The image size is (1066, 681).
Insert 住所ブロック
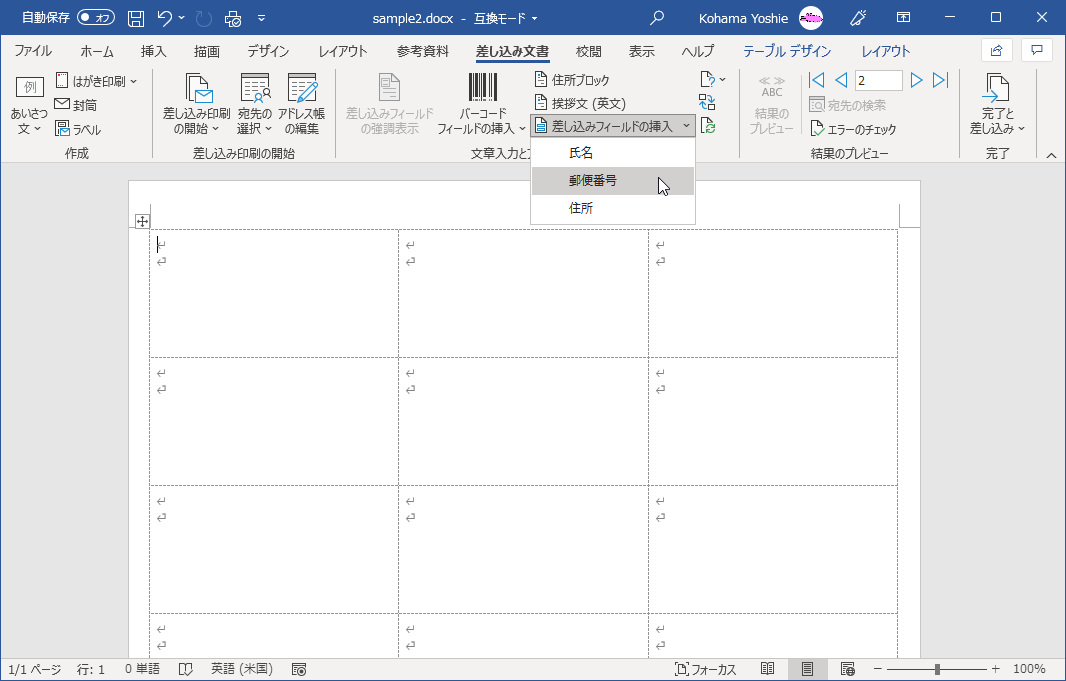pyautogui.click(x=571, y=80)
